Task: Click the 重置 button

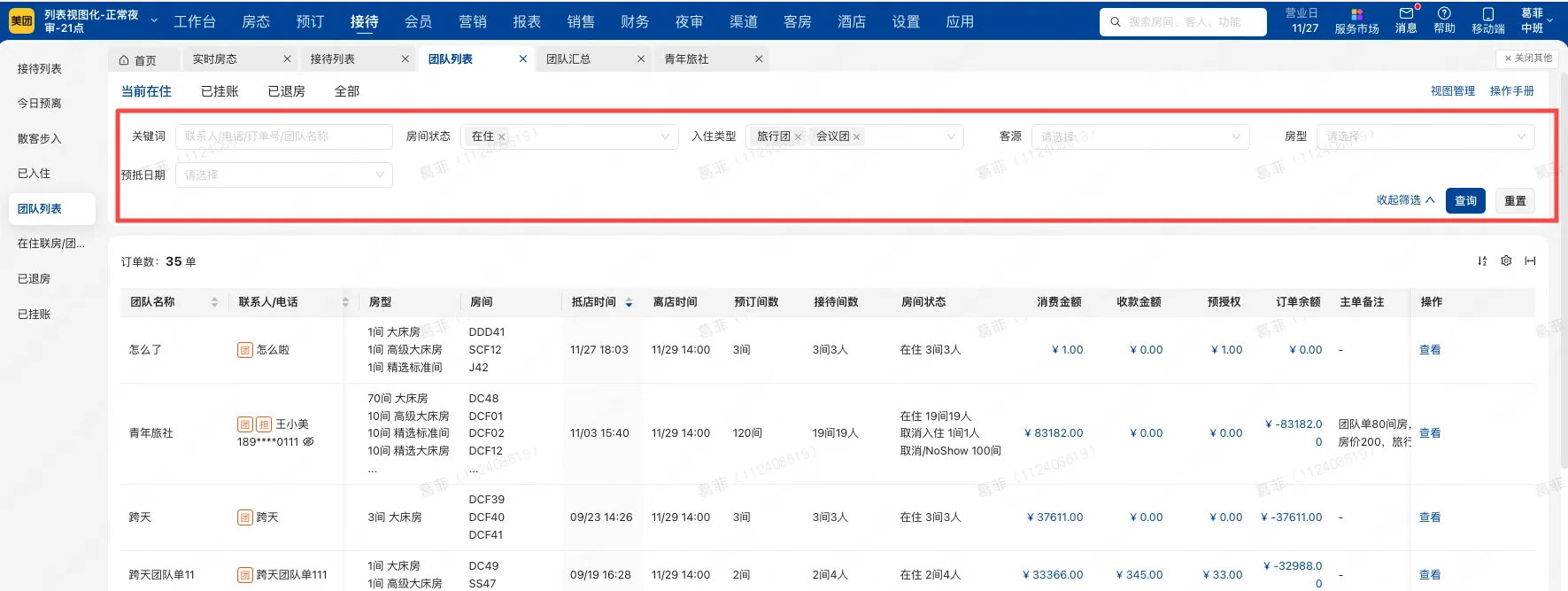Action: click(1515, 201)
